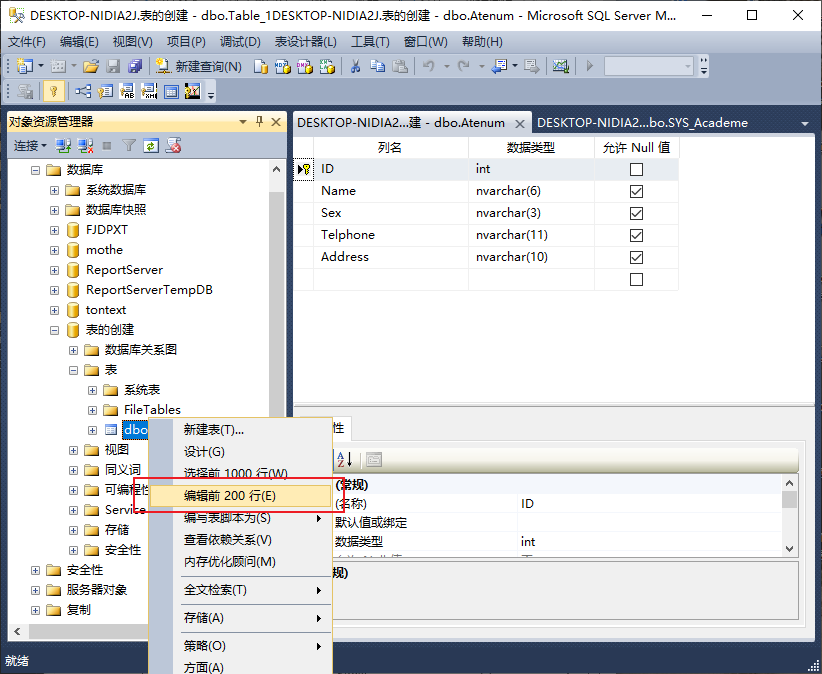Click the Copy icon
This screenshot has width=822, height=674.
(x=377, y=66)
